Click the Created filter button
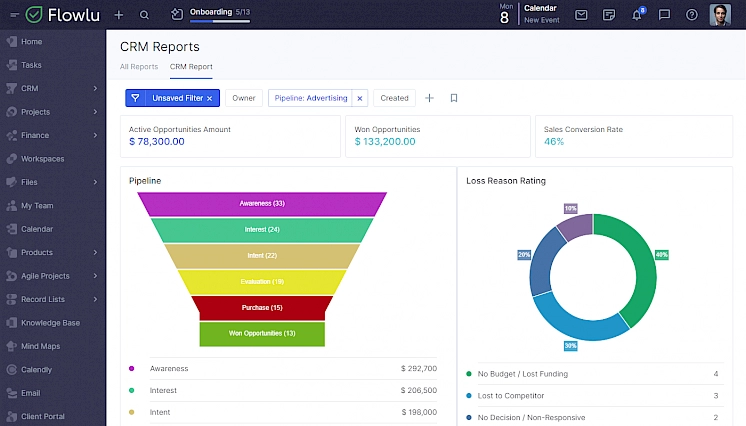The height and width of the screenshot is (426, 746). [394, 98]
